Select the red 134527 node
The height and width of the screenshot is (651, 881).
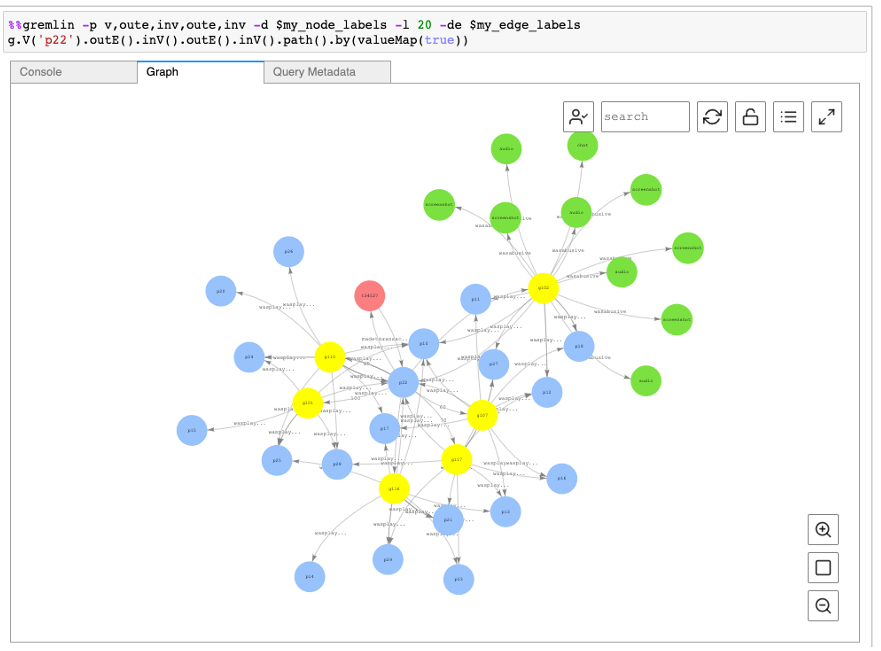(370, 295)
